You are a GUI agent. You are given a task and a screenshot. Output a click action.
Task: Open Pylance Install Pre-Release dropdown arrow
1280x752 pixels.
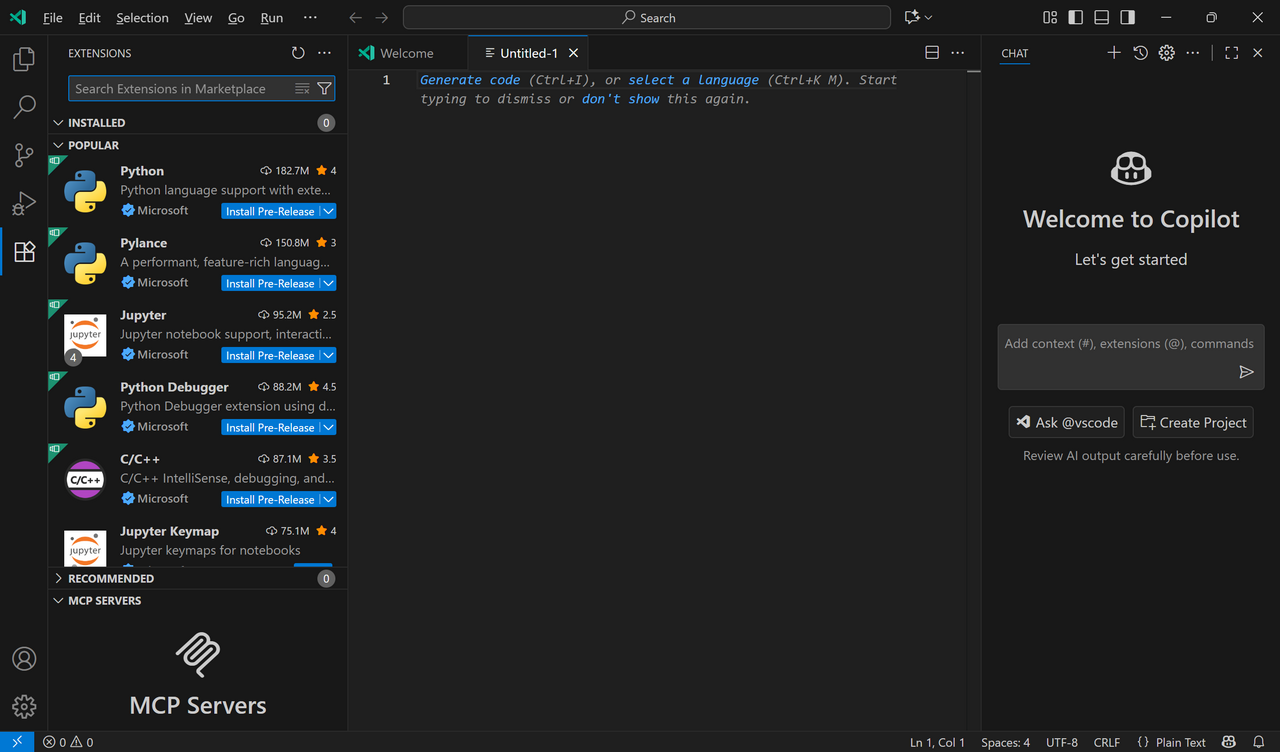(329, 283)
